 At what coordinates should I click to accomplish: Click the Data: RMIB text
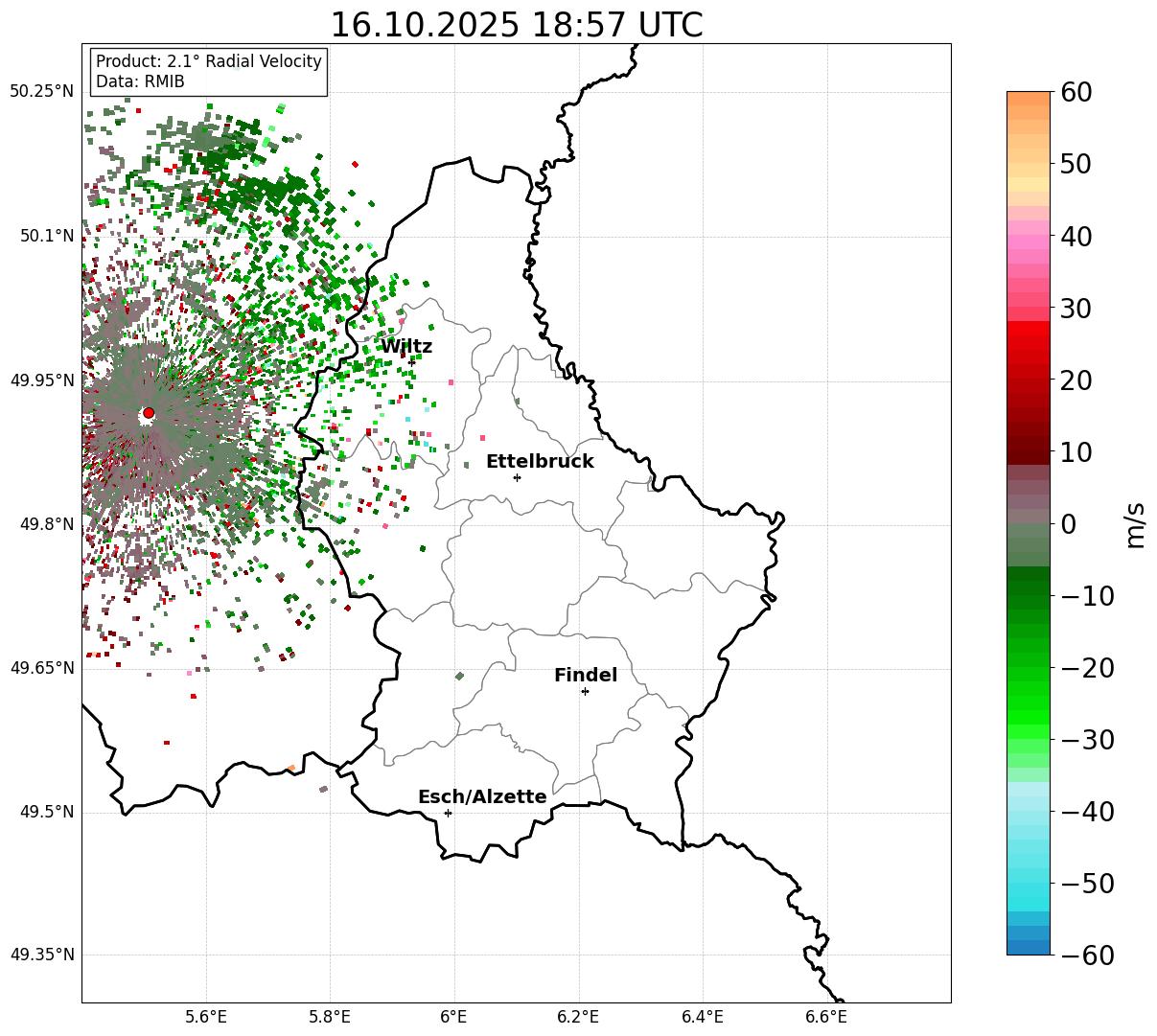coord(140,81)
